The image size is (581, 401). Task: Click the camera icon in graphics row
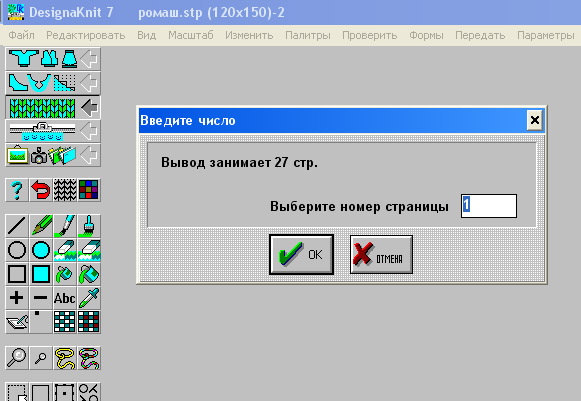tap(39, 155)
